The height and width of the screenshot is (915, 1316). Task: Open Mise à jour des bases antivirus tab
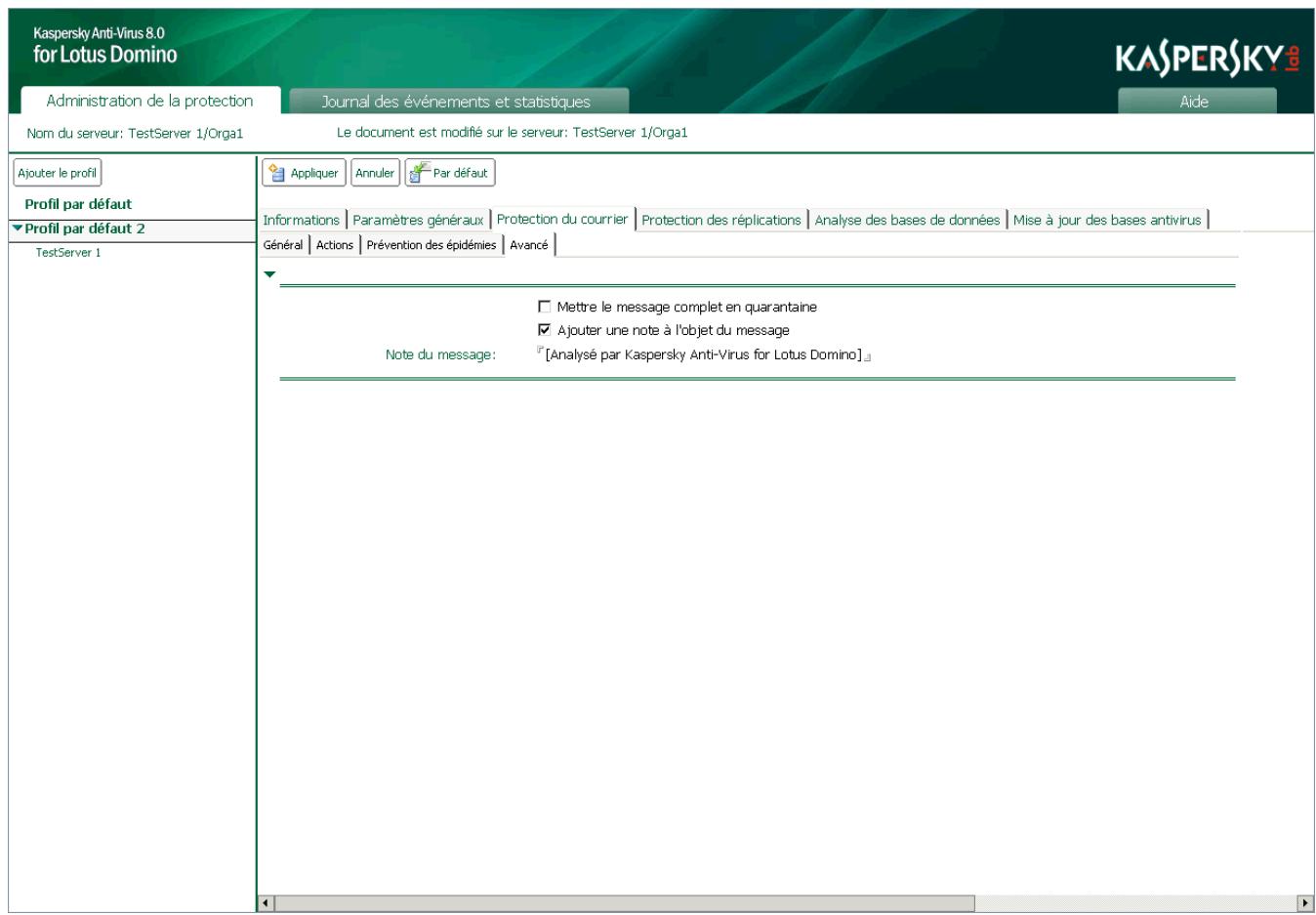tap(1107, 220)
